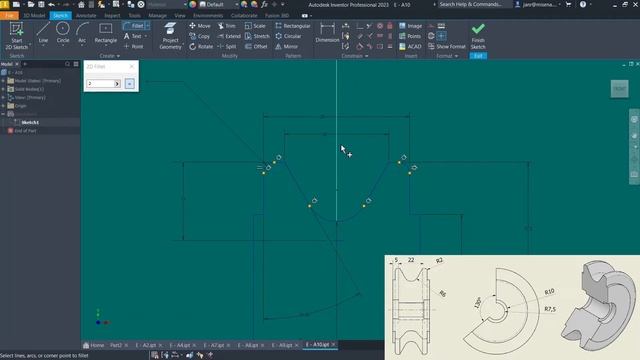Select the Rectangle tool

(x=106, y=33)
